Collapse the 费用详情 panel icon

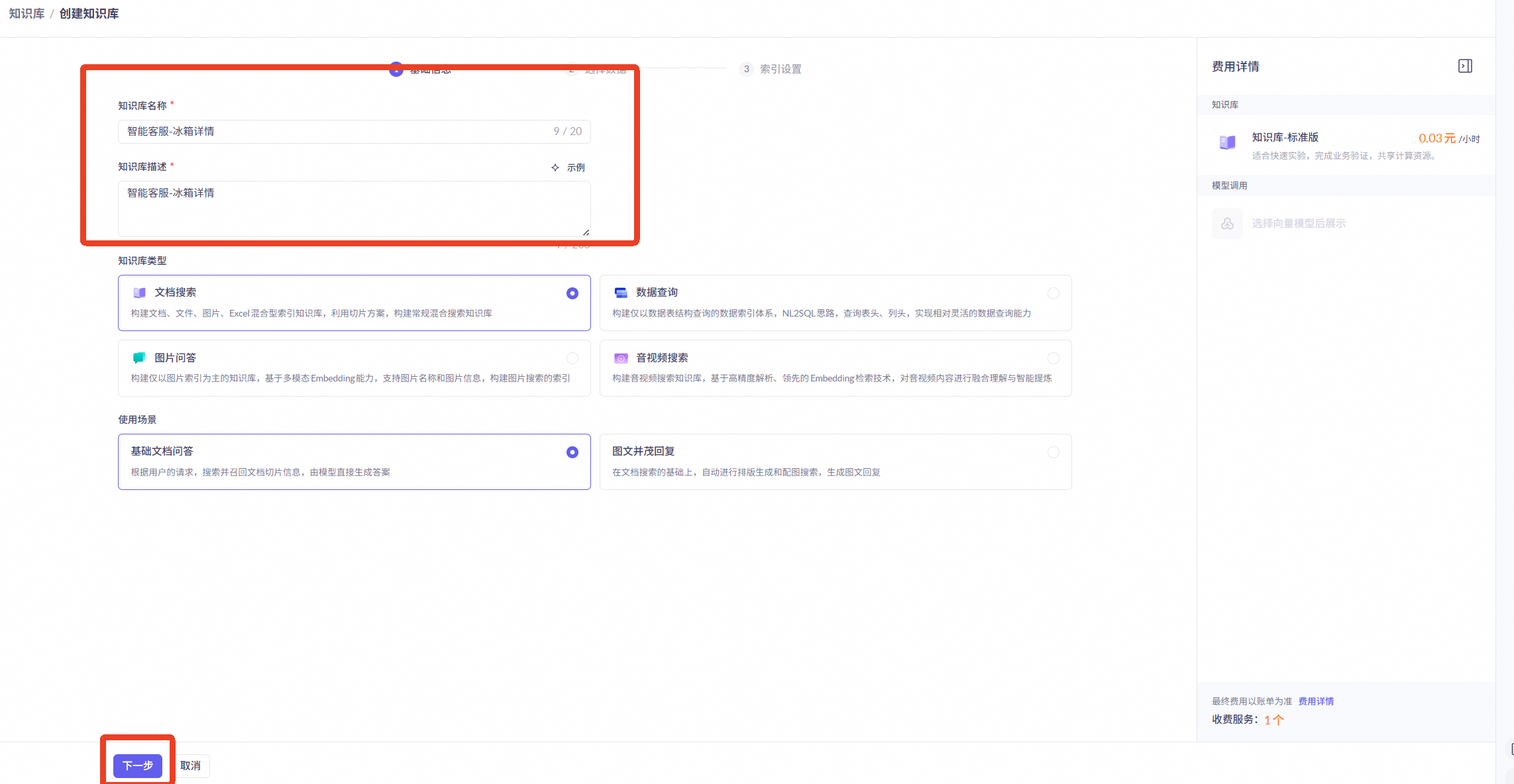[1465, 66]
